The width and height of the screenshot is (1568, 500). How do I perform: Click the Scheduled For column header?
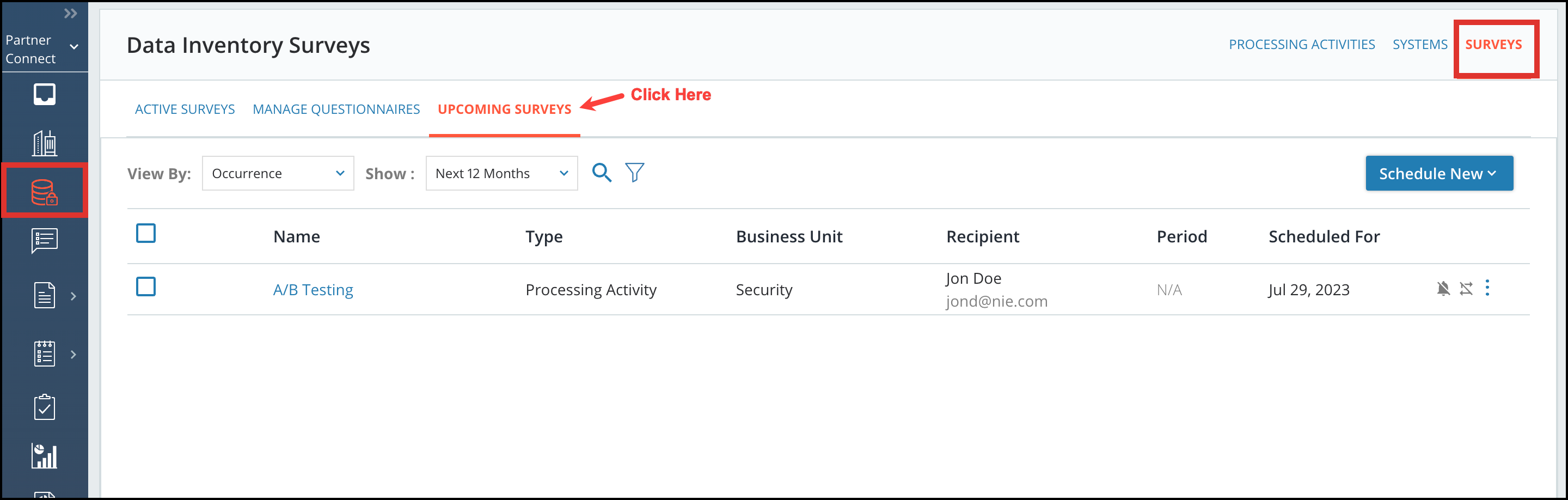1324,236
